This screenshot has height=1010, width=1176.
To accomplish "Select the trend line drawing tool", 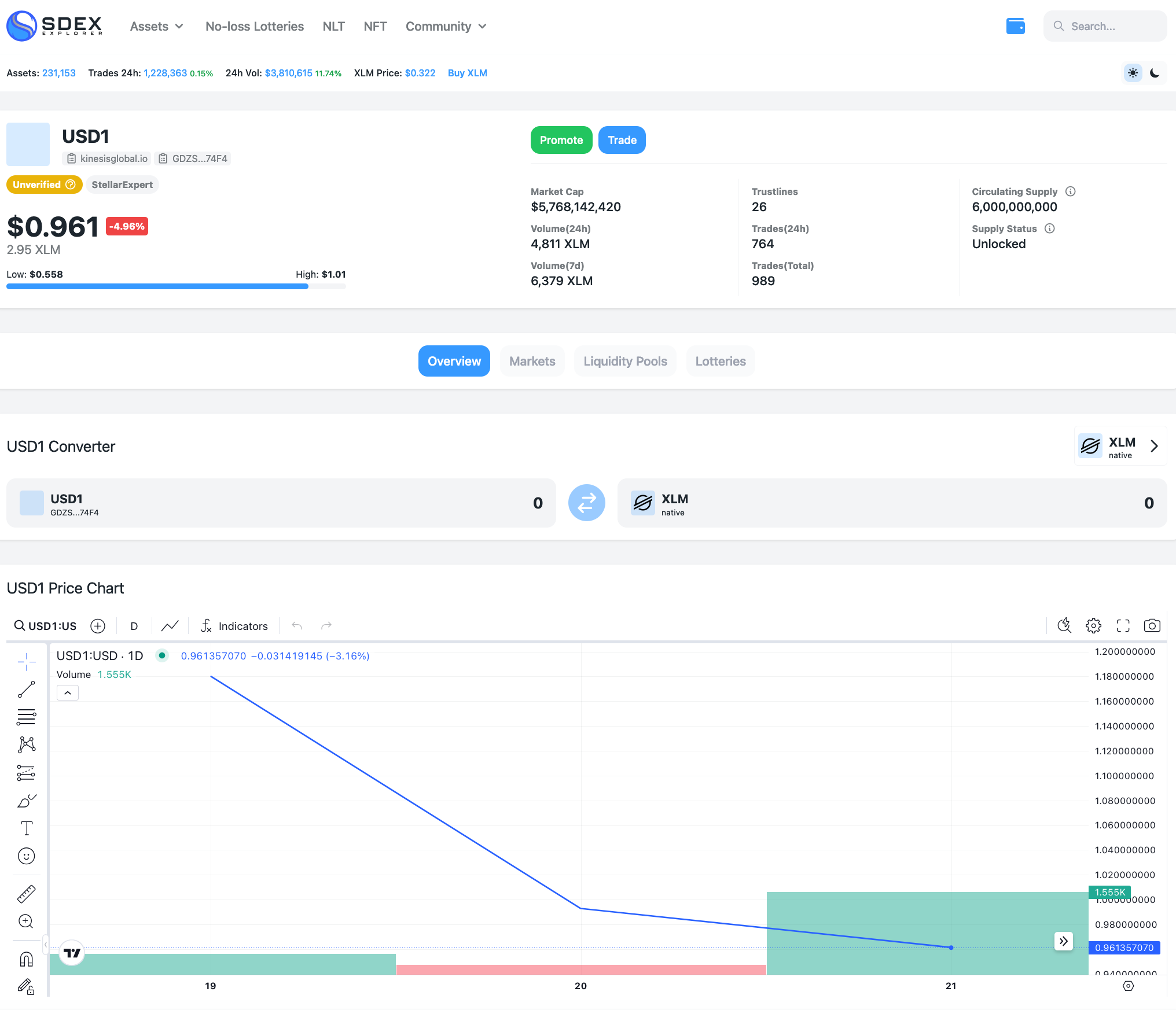I will pyautogui.click(x=27, y=689).
